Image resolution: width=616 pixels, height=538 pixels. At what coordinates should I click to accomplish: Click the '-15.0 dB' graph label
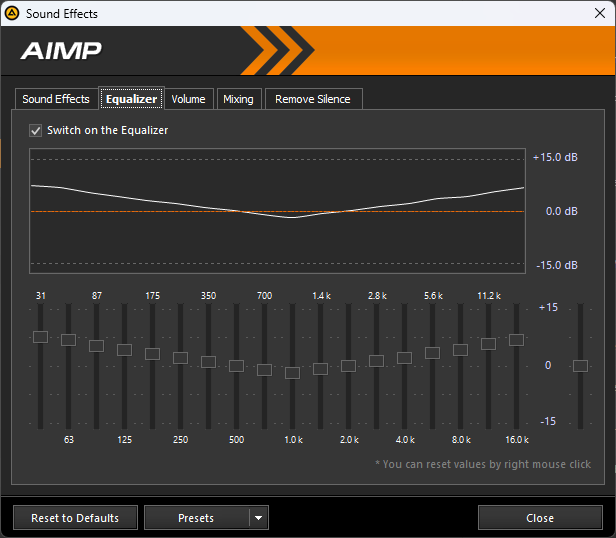(x=557, y=265)
